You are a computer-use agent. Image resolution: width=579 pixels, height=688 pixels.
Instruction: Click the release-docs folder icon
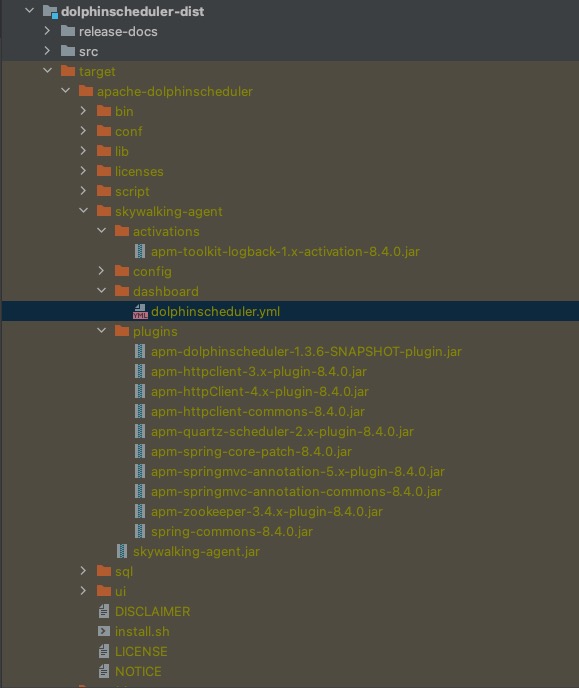[68, 31]
